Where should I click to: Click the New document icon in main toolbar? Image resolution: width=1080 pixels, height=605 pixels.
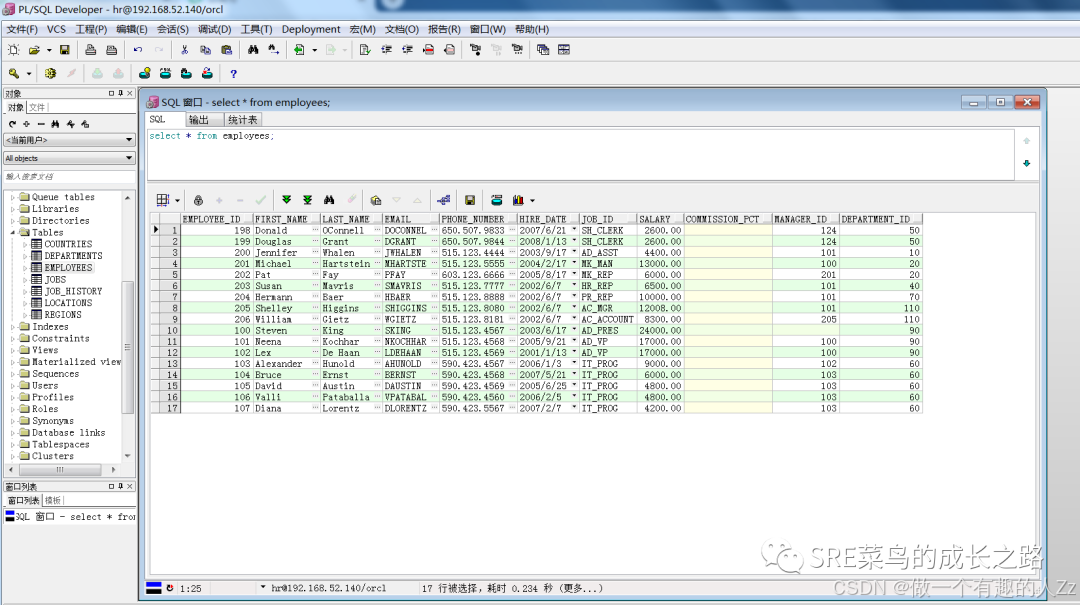[14, 50]
